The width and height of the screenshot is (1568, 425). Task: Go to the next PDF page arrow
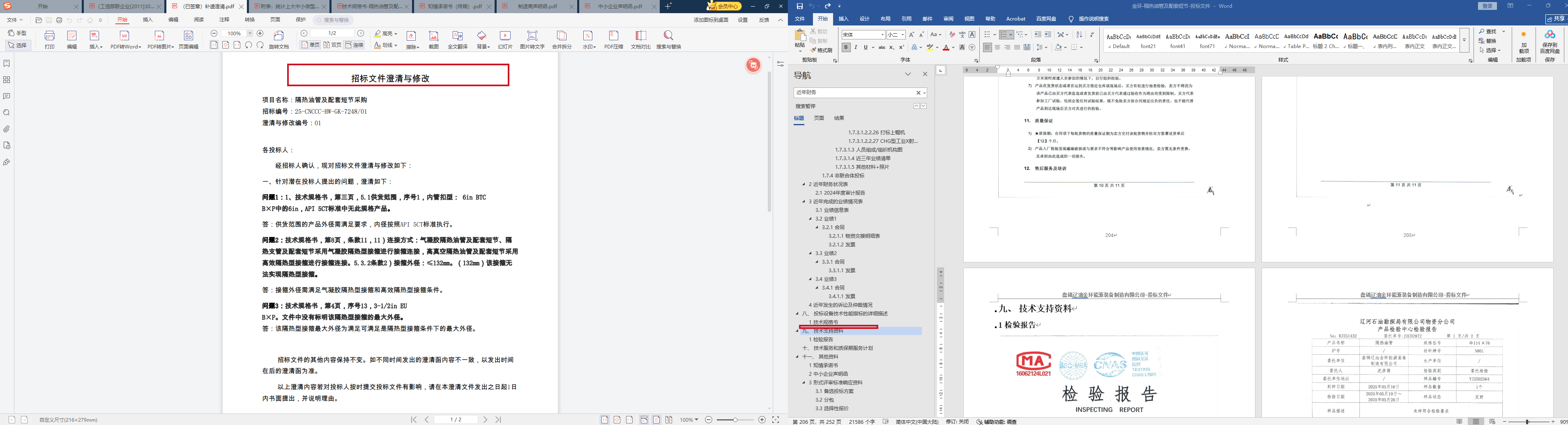point(361,34)
